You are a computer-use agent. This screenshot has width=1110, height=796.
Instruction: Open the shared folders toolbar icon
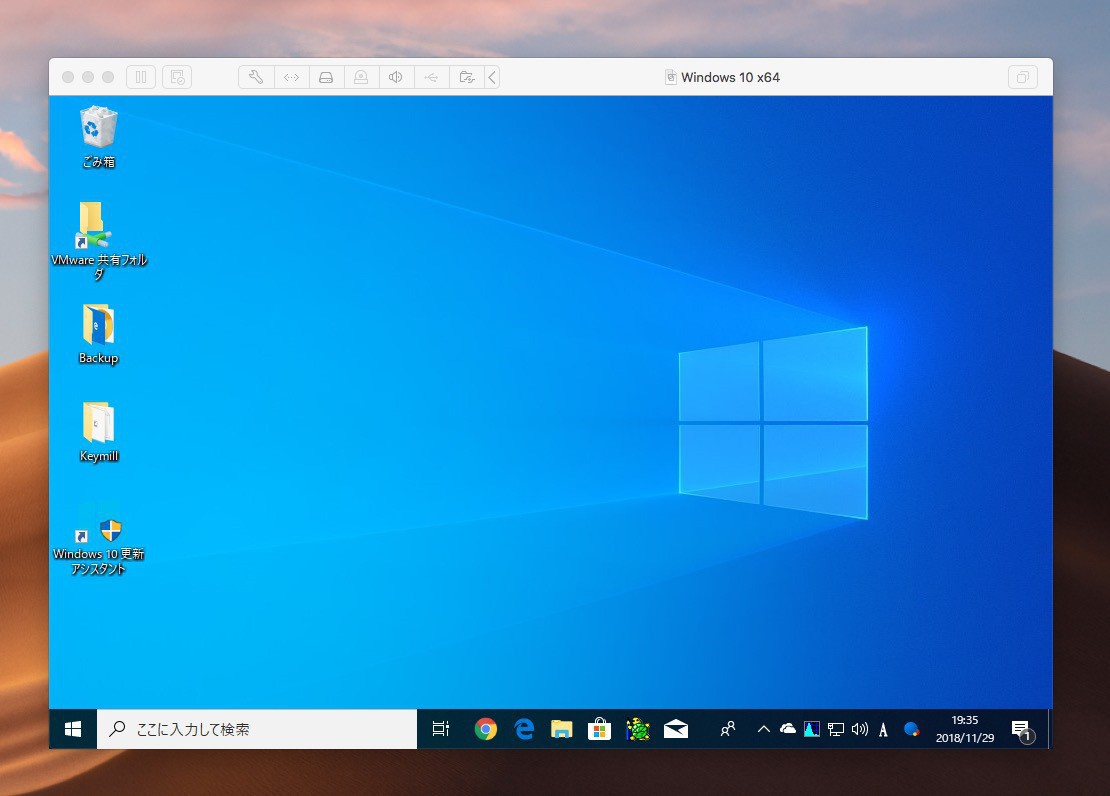click(x=465, y=77)
